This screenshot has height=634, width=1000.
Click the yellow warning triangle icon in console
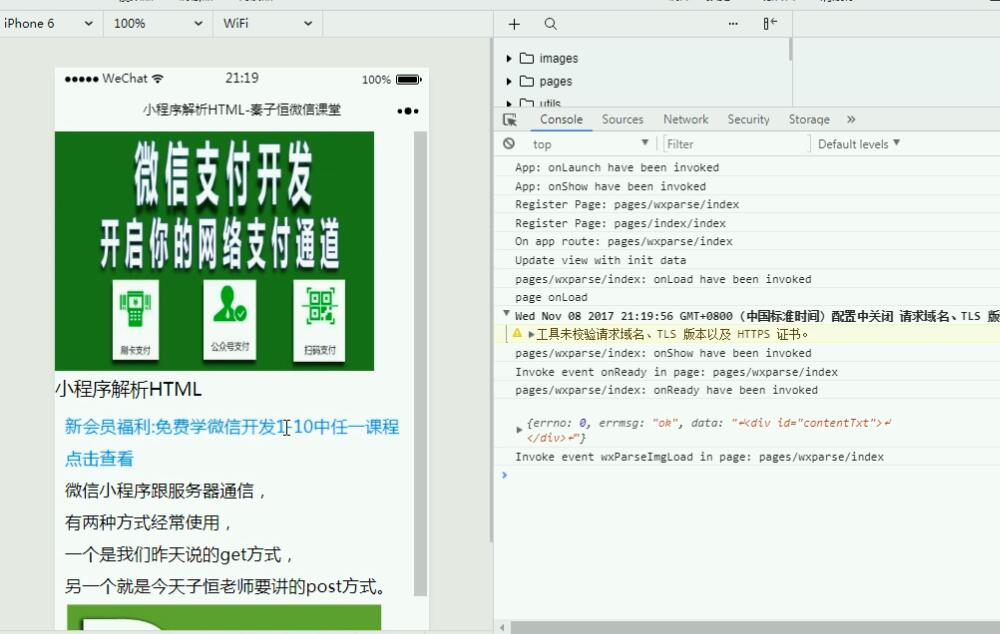[517, 334]
